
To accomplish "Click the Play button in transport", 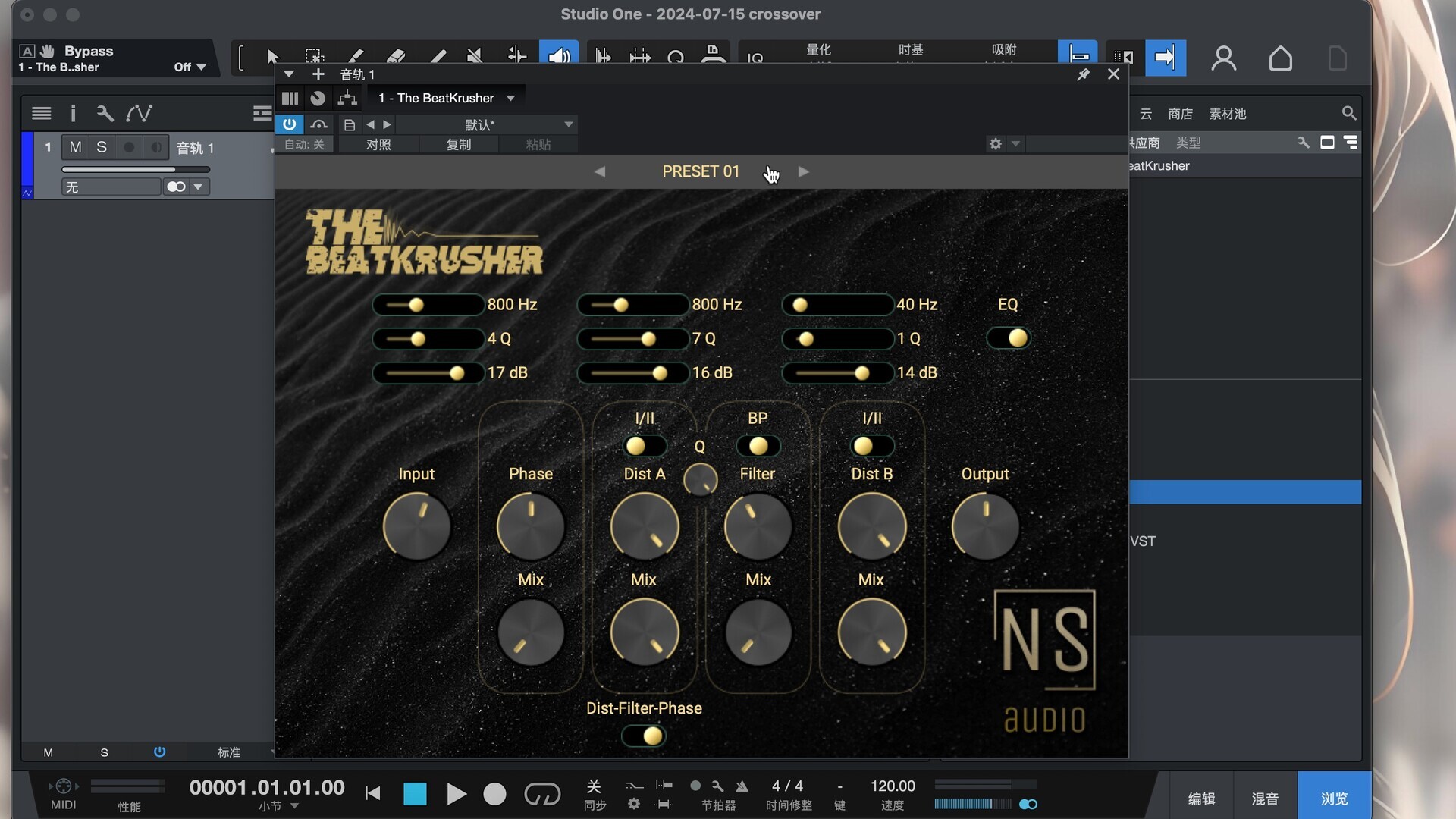I will point(456,794).
